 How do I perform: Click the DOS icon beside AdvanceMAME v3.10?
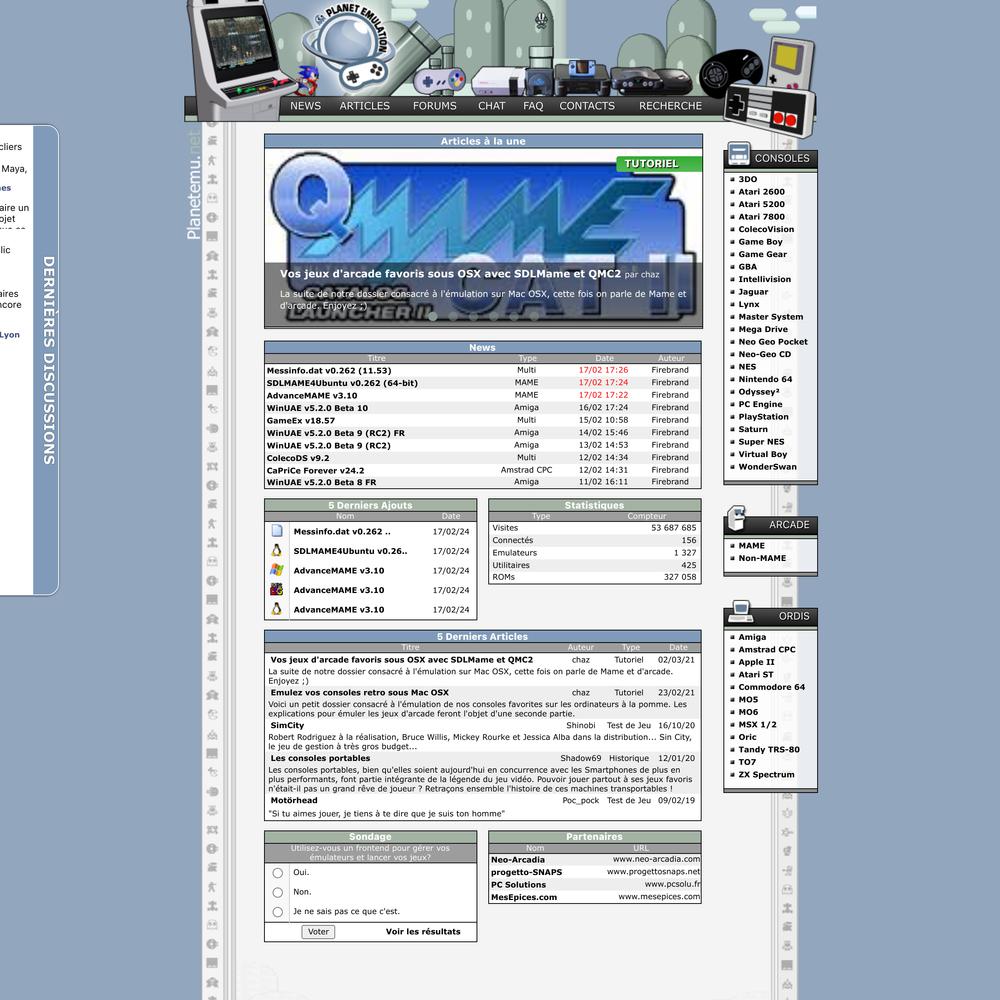[277, 589]
